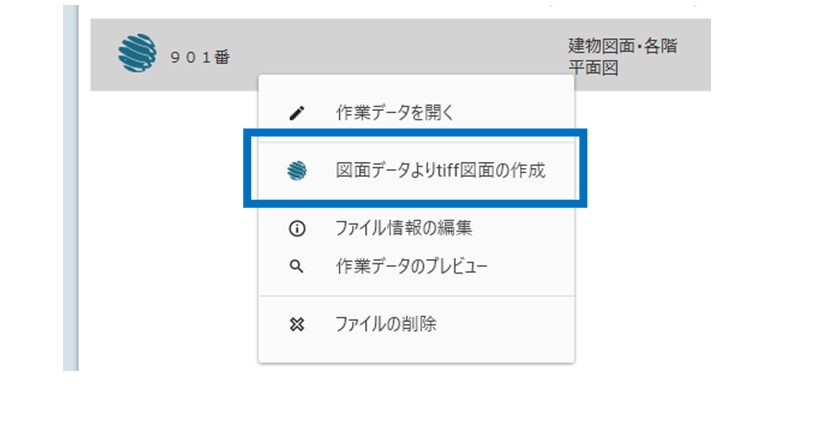Click the pencil icon for 作業データを開く
This screenshot has height=427, width=827.
tap(297, 113)
